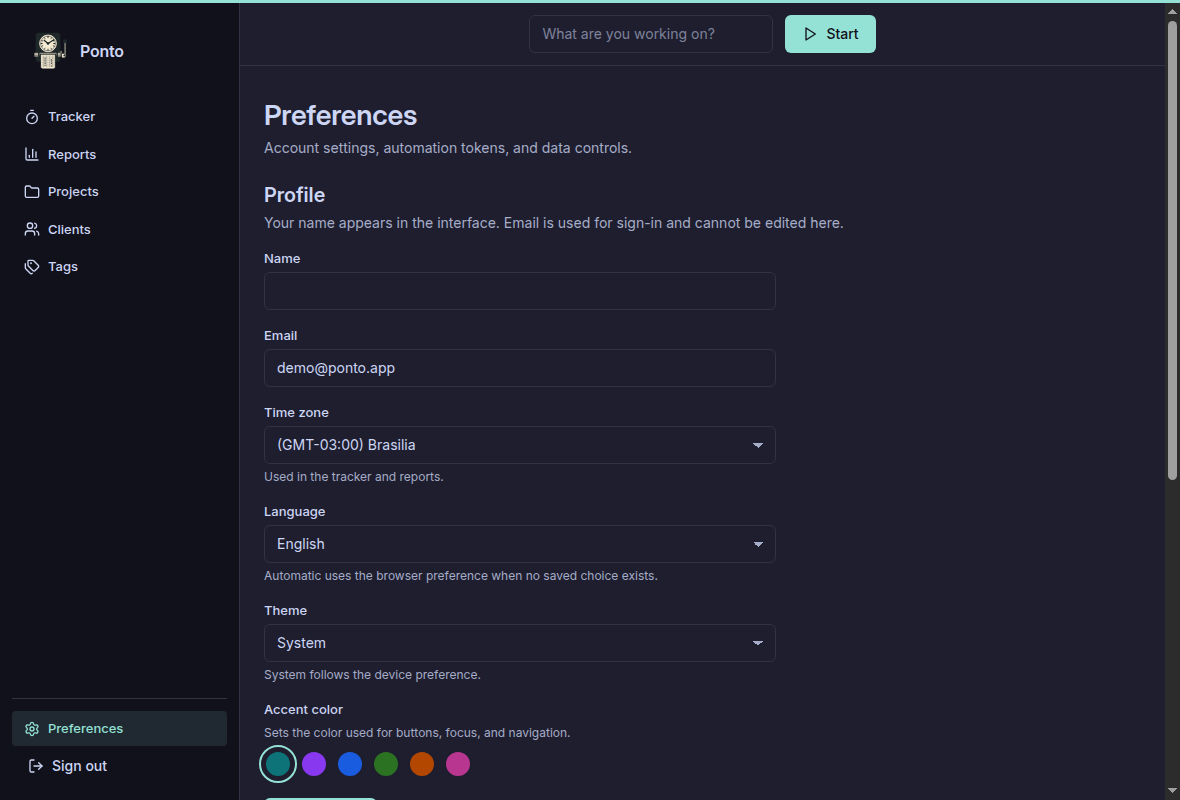Click the Ponto app name
This screenshot has height=800, width=1180.
[x=102, y=51]
